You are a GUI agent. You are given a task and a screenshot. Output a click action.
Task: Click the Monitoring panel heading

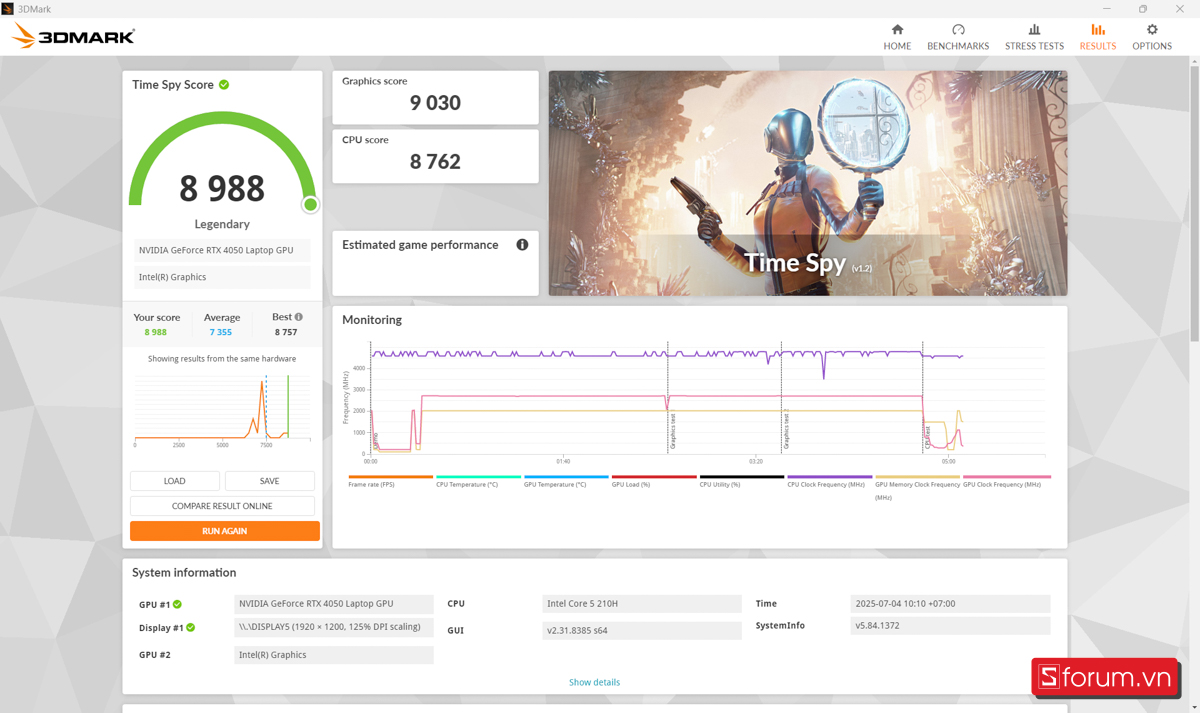[372, 320]
